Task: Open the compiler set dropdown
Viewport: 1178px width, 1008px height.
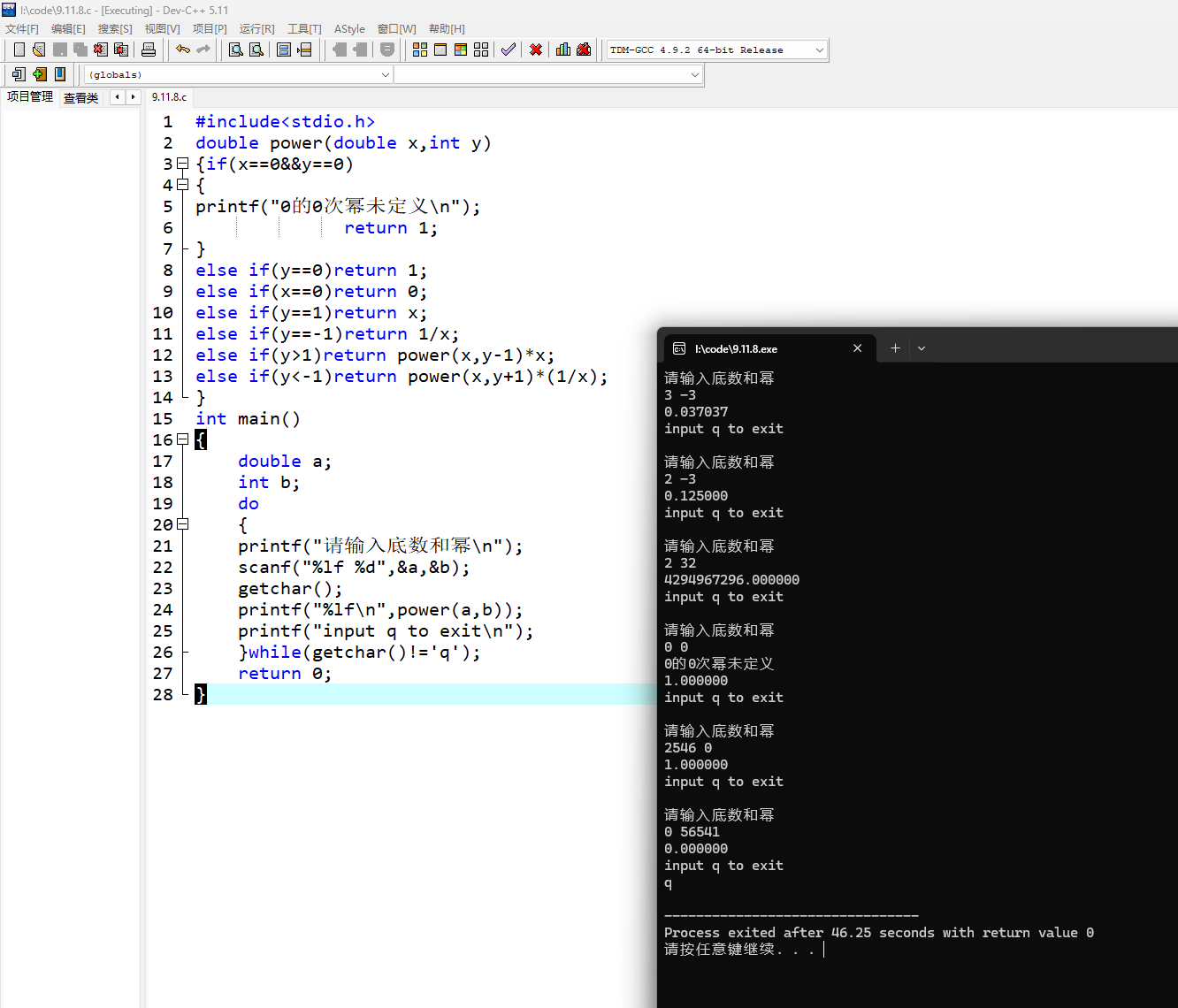Action: (x=717, y=50)
